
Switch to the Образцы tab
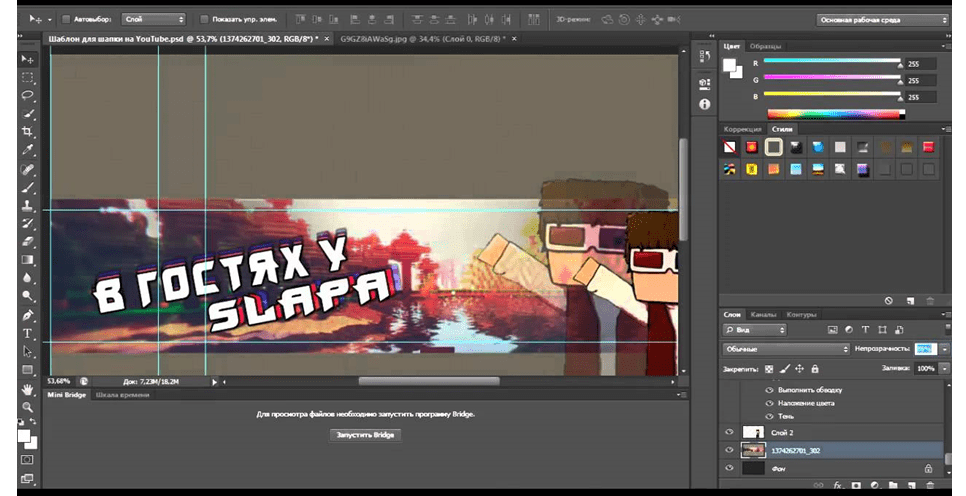click(x=765, y=46)
